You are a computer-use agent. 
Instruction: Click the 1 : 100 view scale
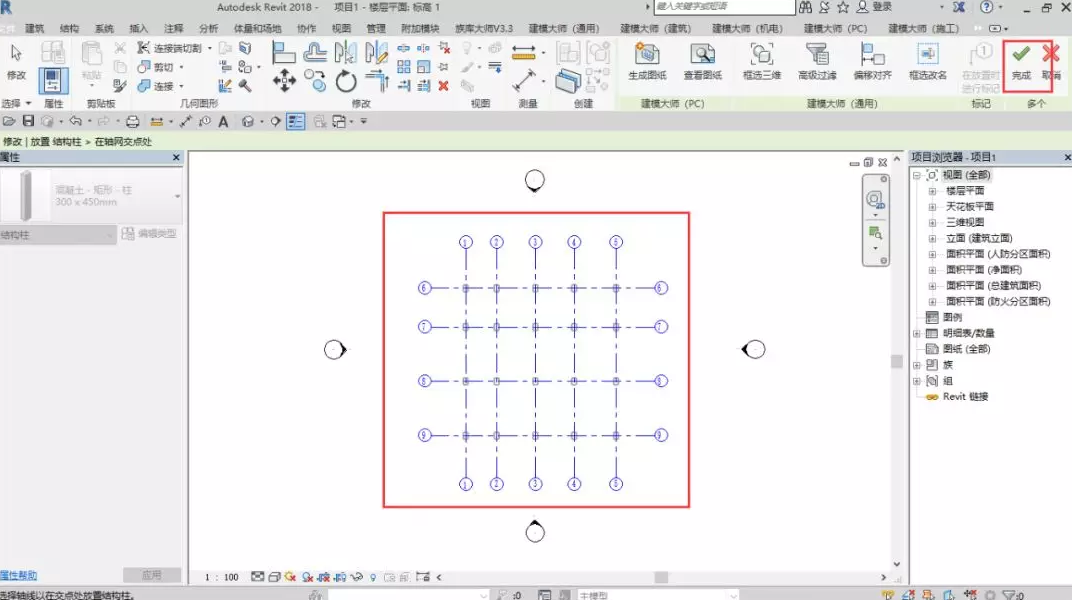[x=222, y=577]
